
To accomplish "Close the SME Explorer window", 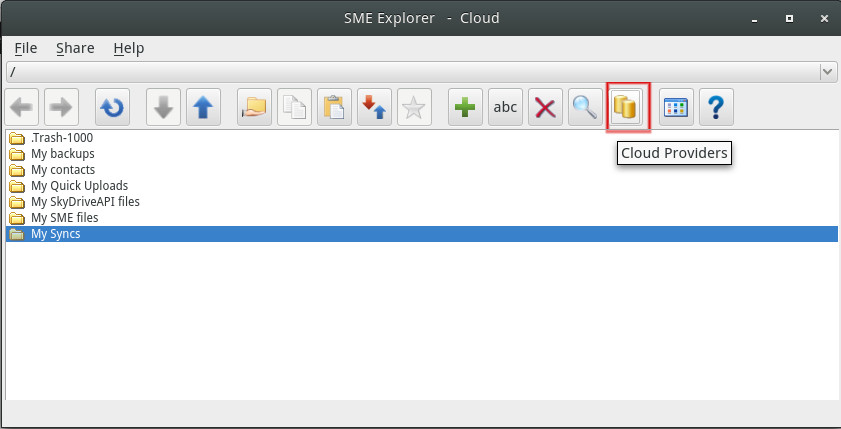I will 824,19.
